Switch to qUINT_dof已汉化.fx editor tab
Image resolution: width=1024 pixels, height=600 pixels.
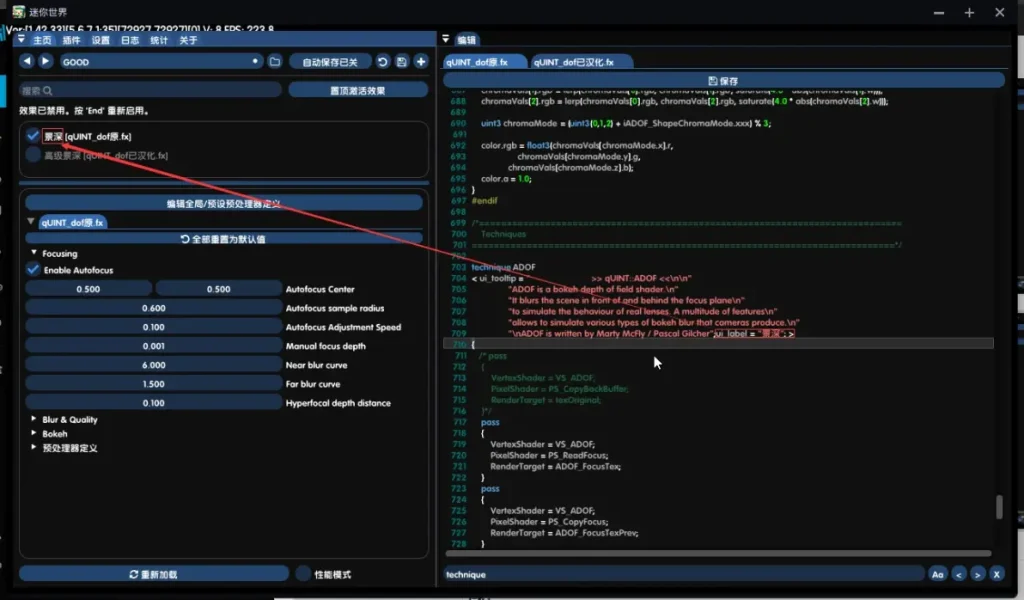point(580,62)
